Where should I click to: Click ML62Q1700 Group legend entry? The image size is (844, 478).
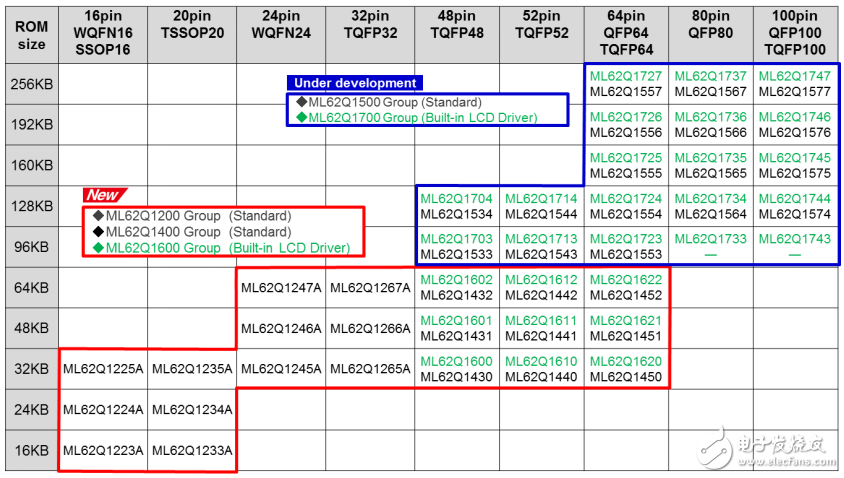417,117
